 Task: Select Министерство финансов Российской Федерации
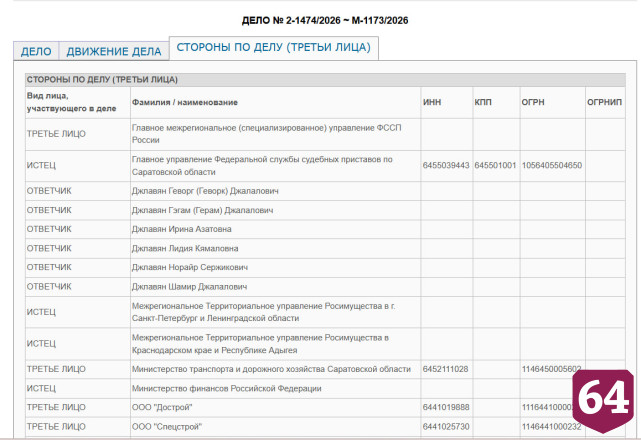coord(226,388)
